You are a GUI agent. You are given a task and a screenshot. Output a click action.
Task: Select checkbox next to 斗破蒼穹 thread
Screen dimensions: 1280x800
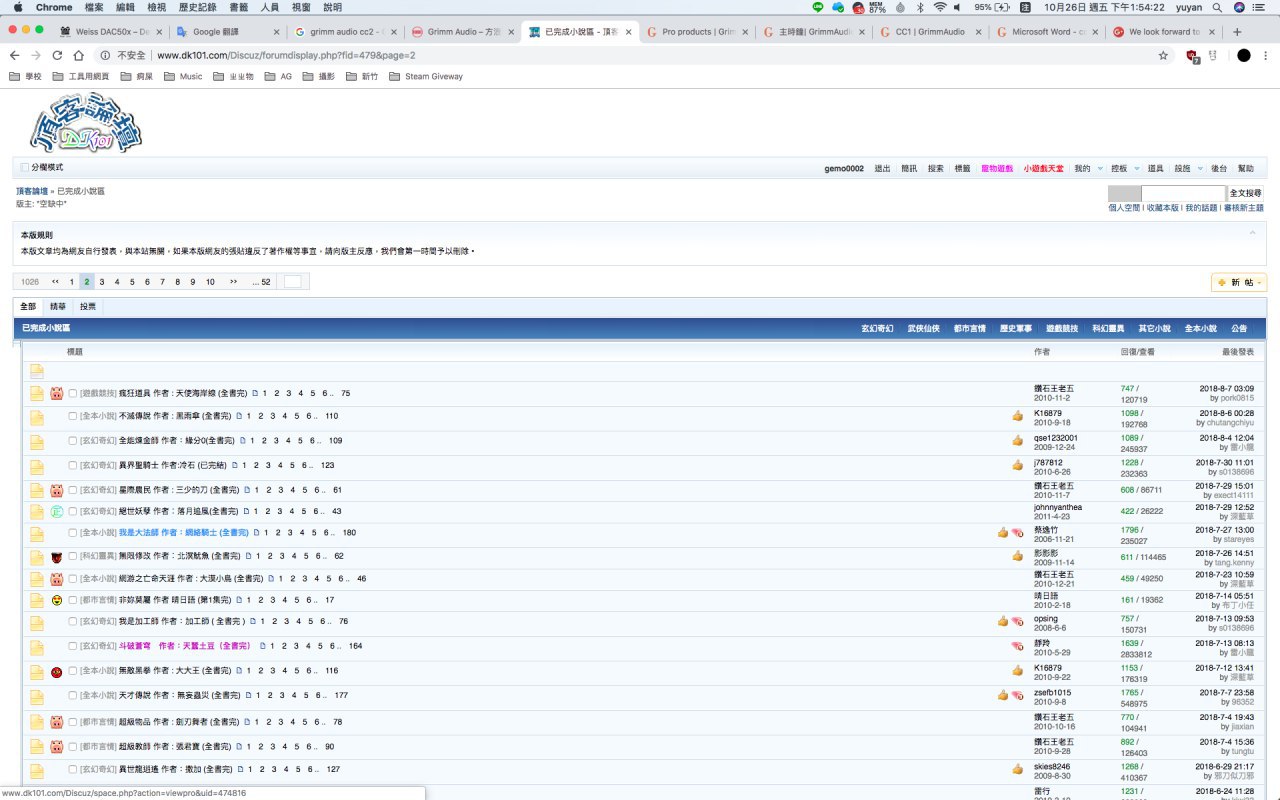[x=73, y=646]
